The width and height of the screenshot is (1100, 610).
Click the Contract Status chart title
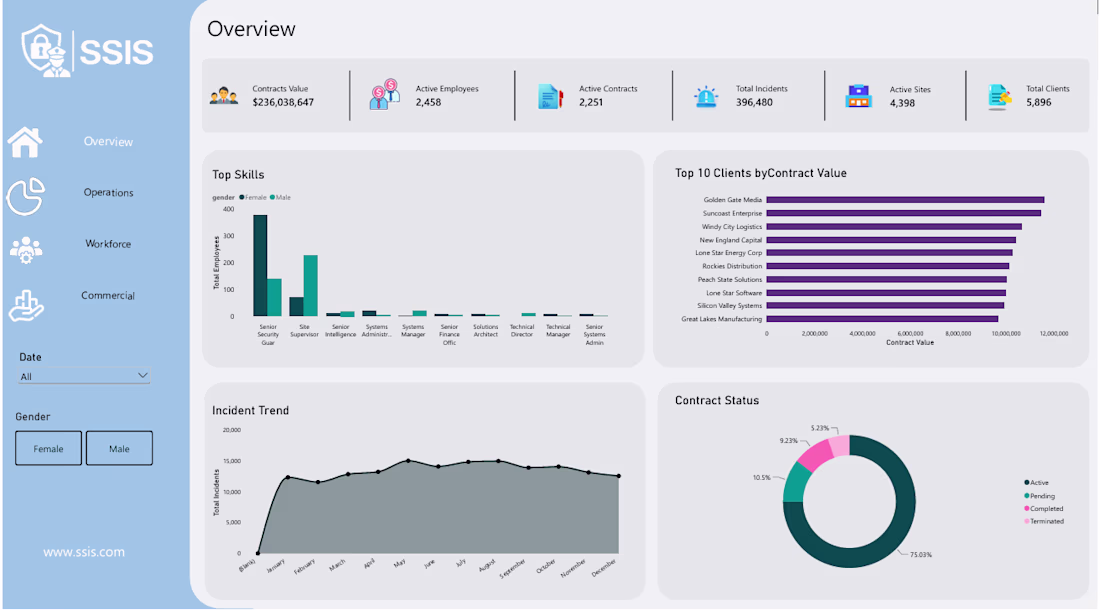pyautogui.click(x=717, y=400)
